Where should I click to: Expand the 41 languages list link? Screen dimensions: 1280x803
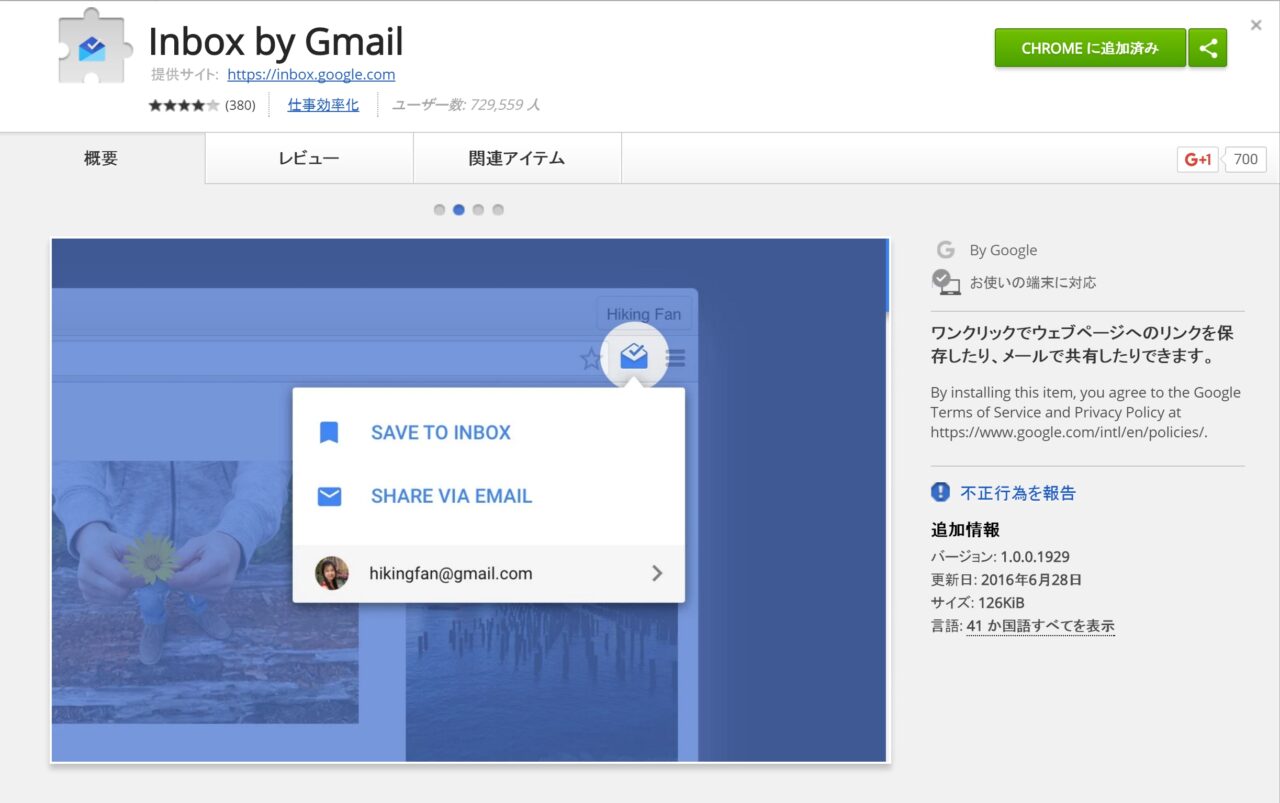tap(1040, 626)
